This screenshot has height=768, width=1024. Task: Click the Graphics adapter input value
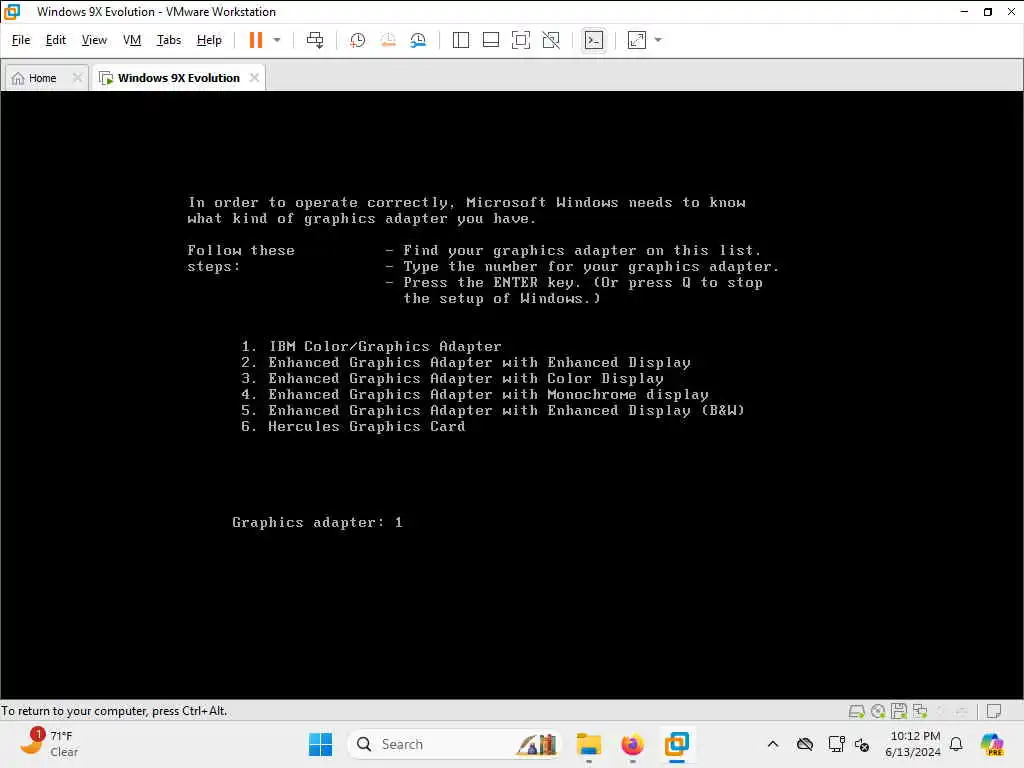click(x=398, y=522)
